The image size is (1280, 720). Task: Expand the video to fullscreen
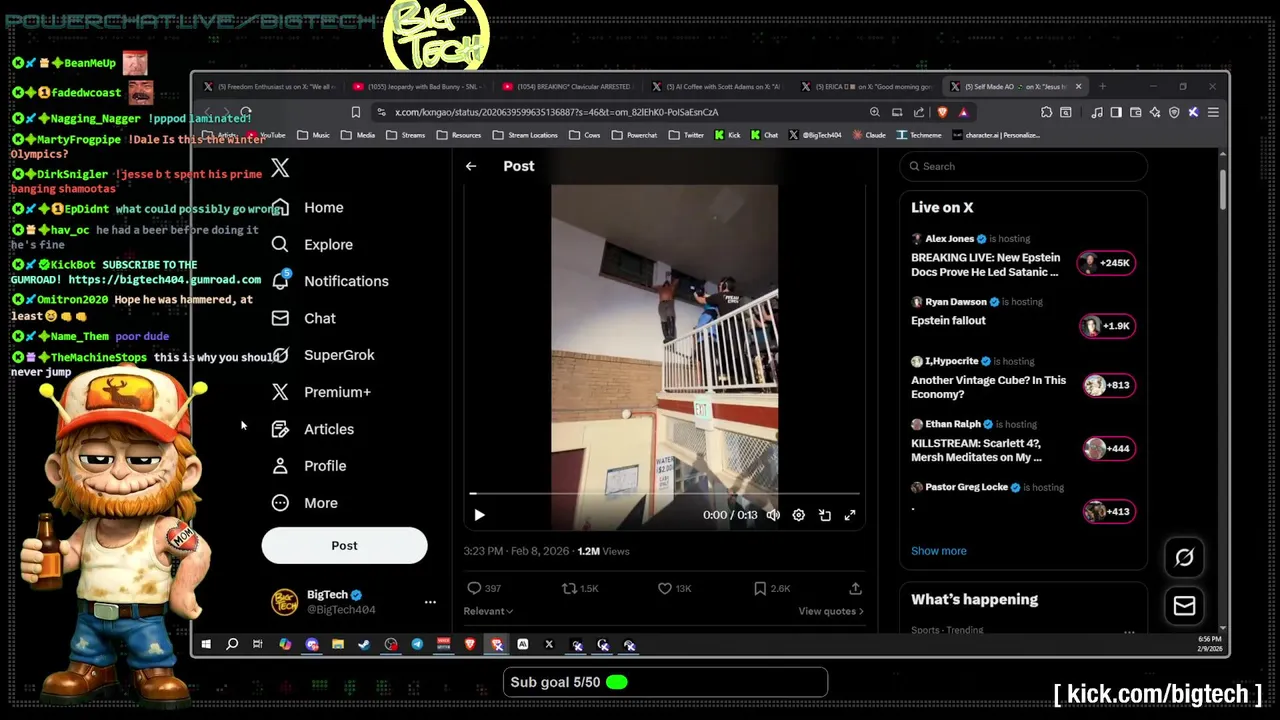850,515
